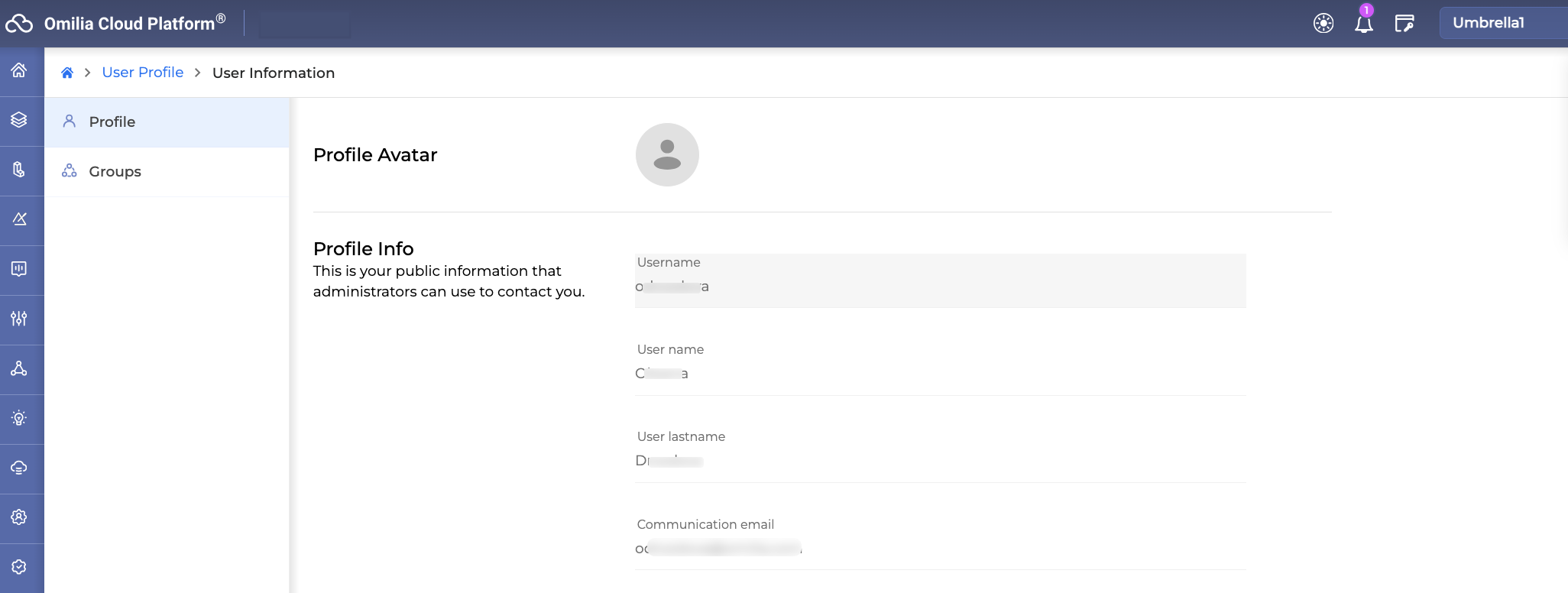
Task: Click the Communication email field
Action: click(940, 548)
